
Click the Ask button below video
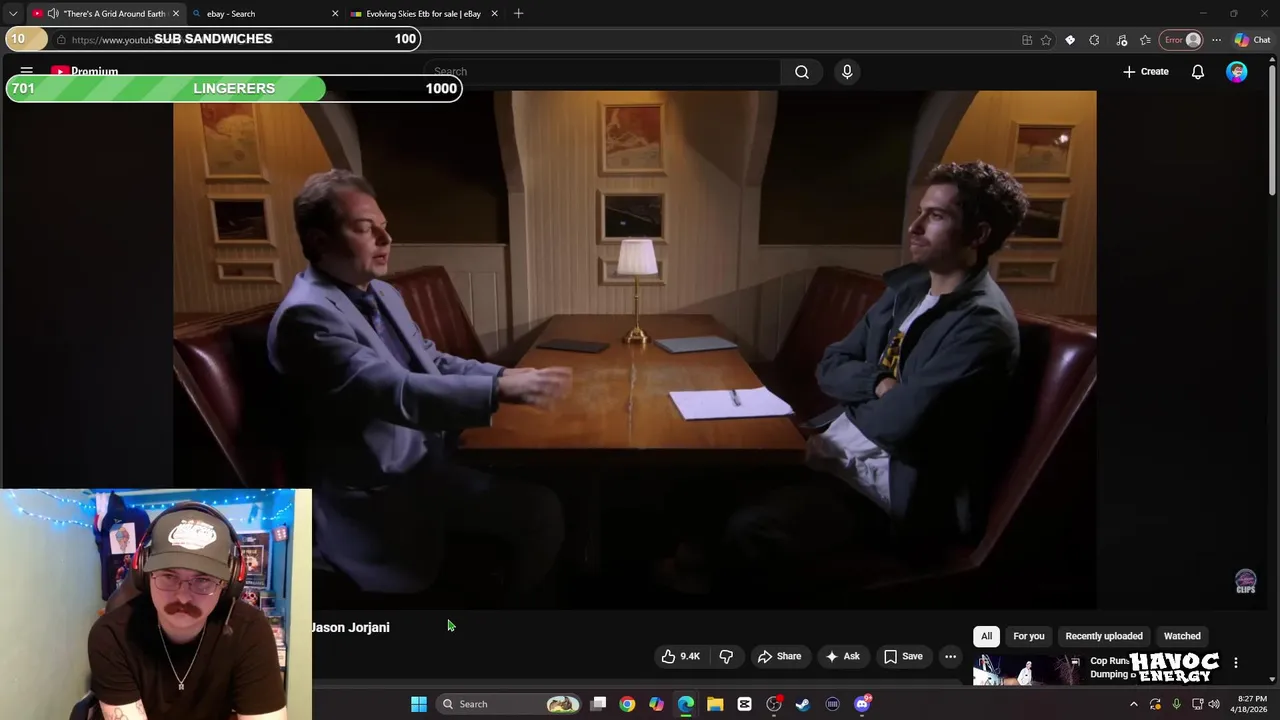tap(842, 656)
